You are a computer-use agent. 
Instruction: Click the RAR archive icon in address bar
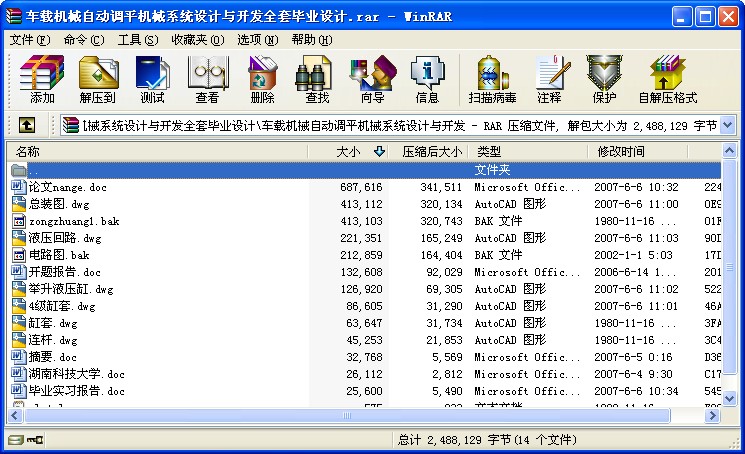pos(71,125)
